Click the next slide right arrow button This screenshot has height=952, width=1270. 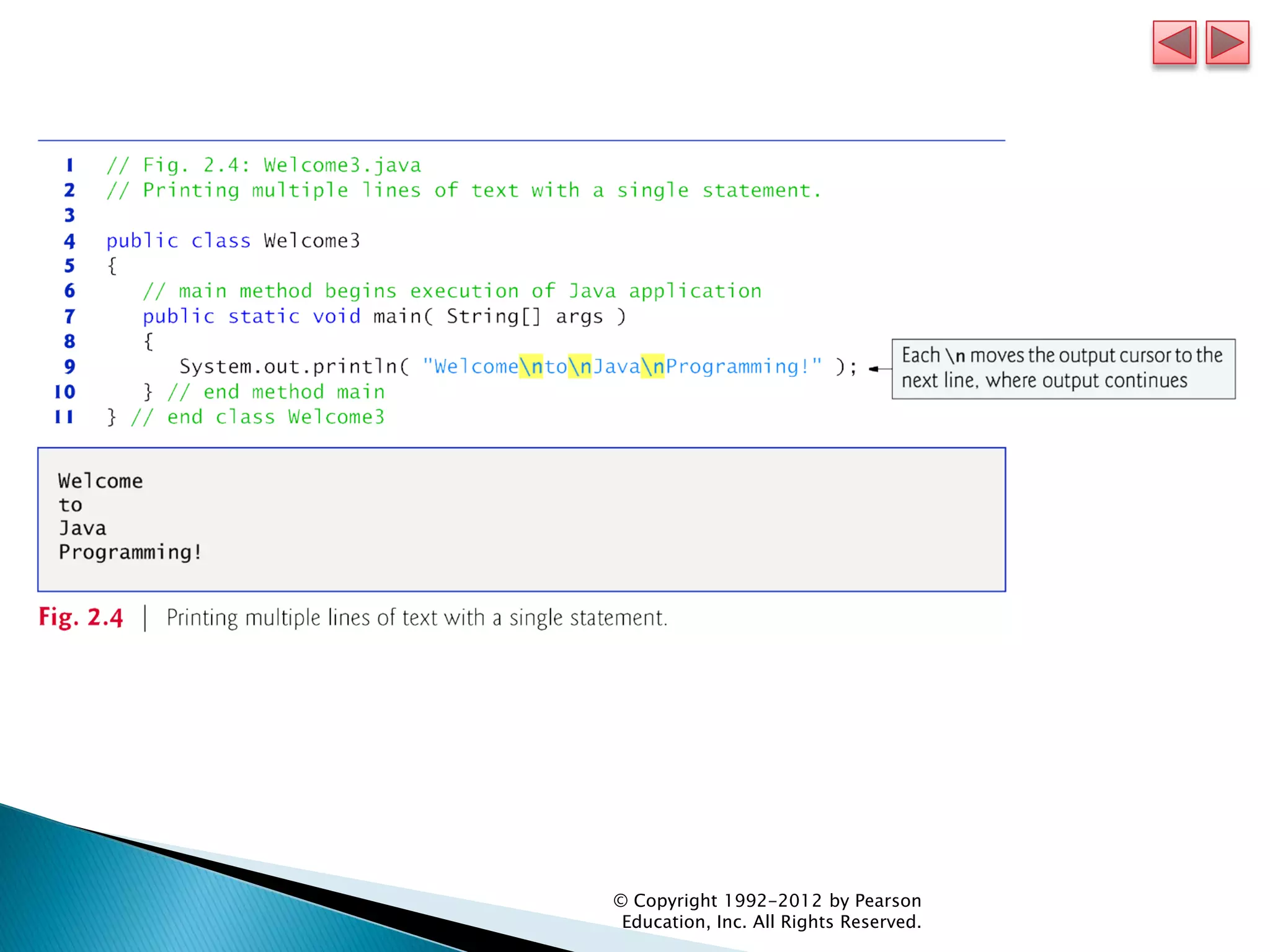tap(1227, 43)
